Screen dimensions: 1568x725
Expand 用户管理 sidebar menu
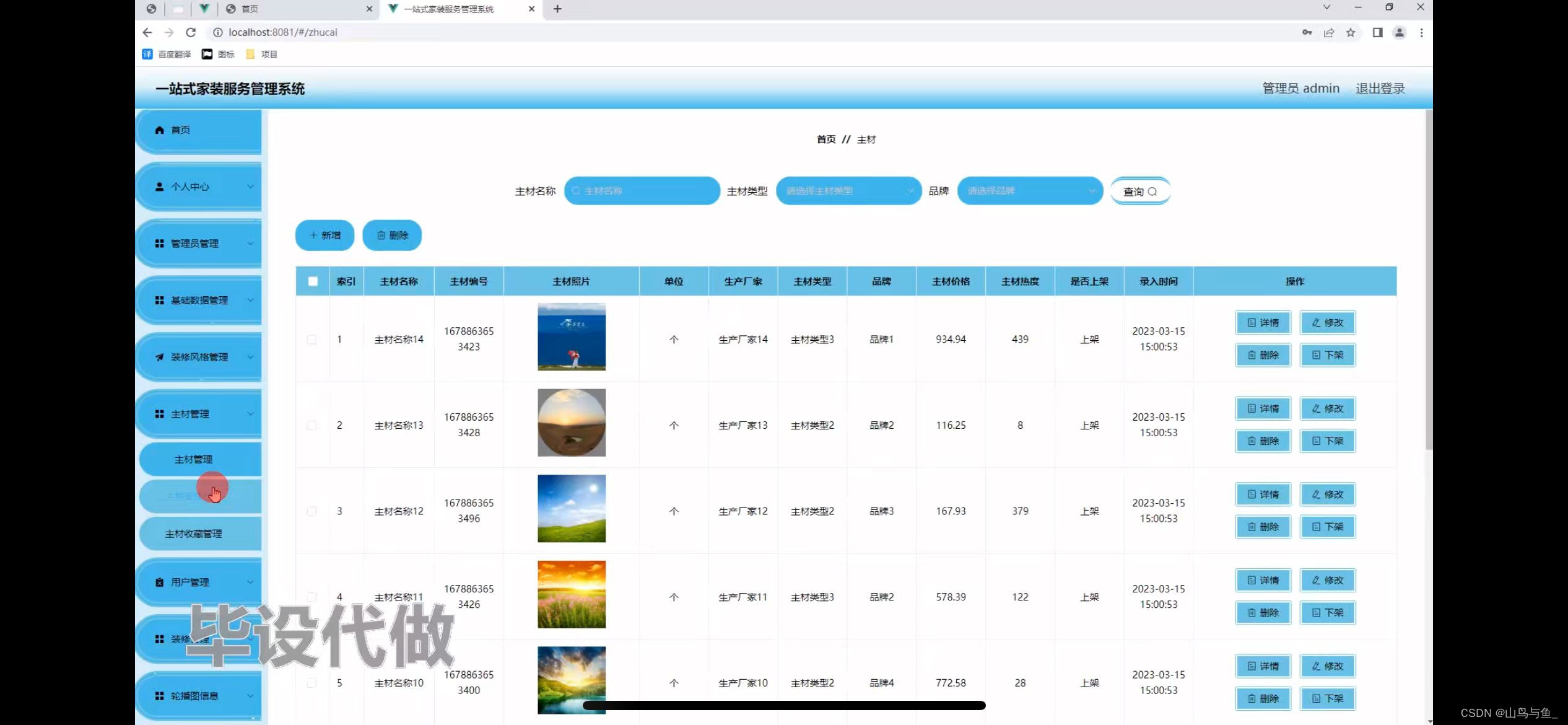[x=199, y=582]
